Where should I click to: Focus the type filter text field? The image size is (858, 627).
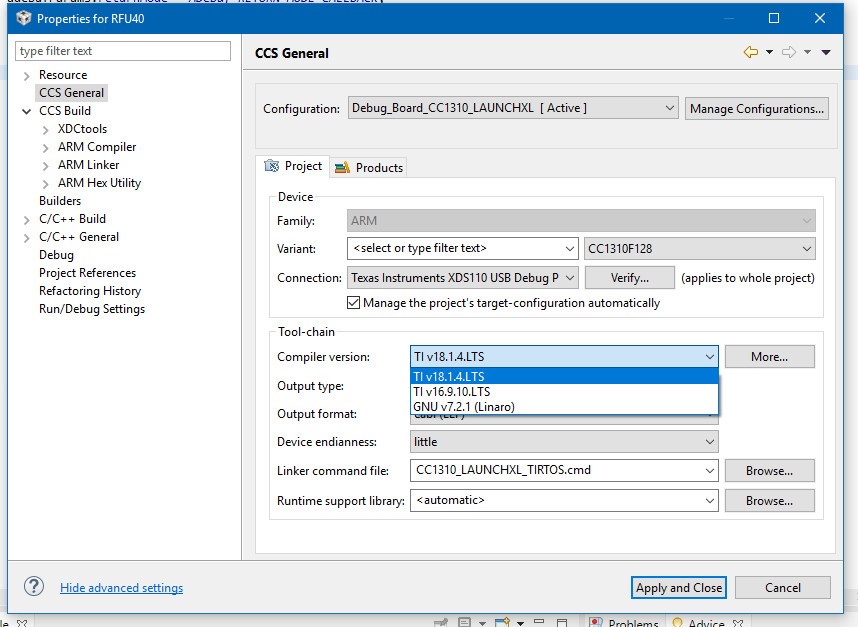click(124, 51)
